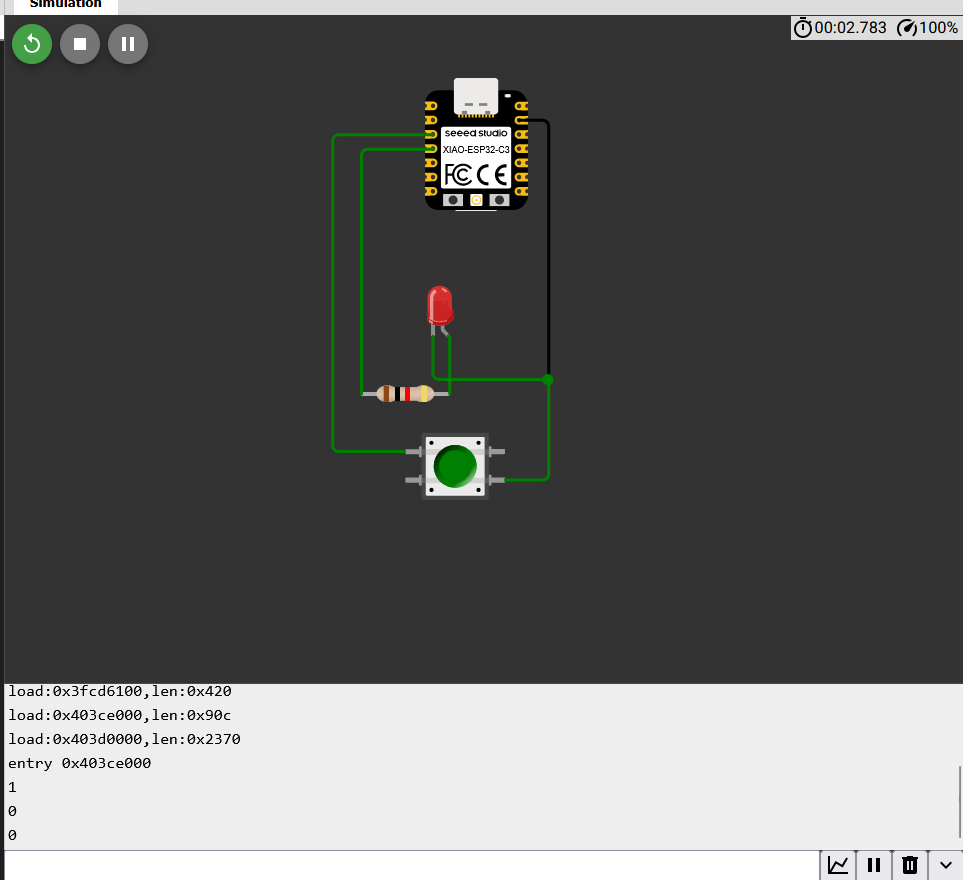963x880 pixels.
Task: Click the 'entry 0x403ce000' serial output line
Action: point(79,763)
